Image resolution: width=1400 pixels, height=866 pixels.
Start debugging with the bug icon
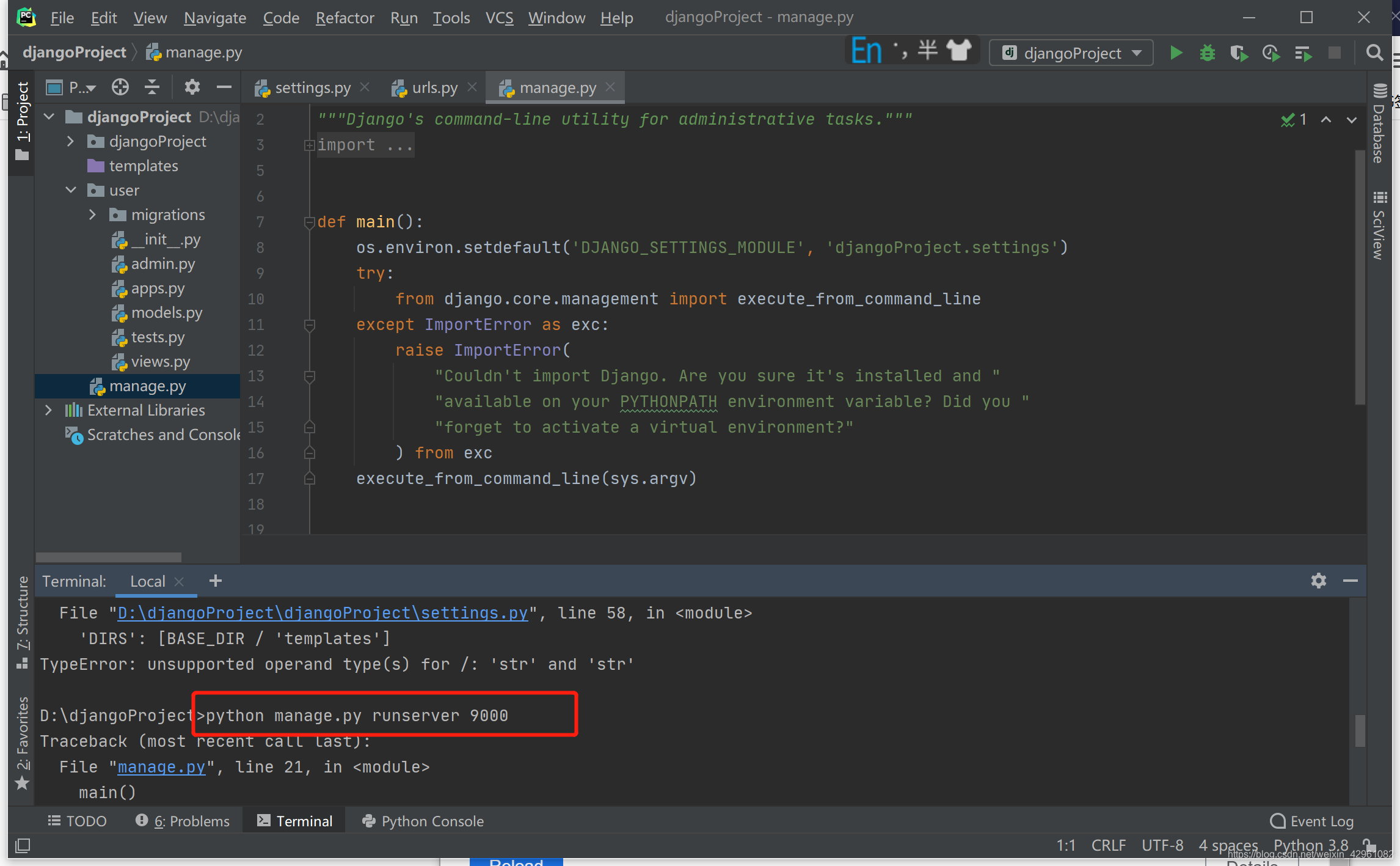coord(1208,53)
